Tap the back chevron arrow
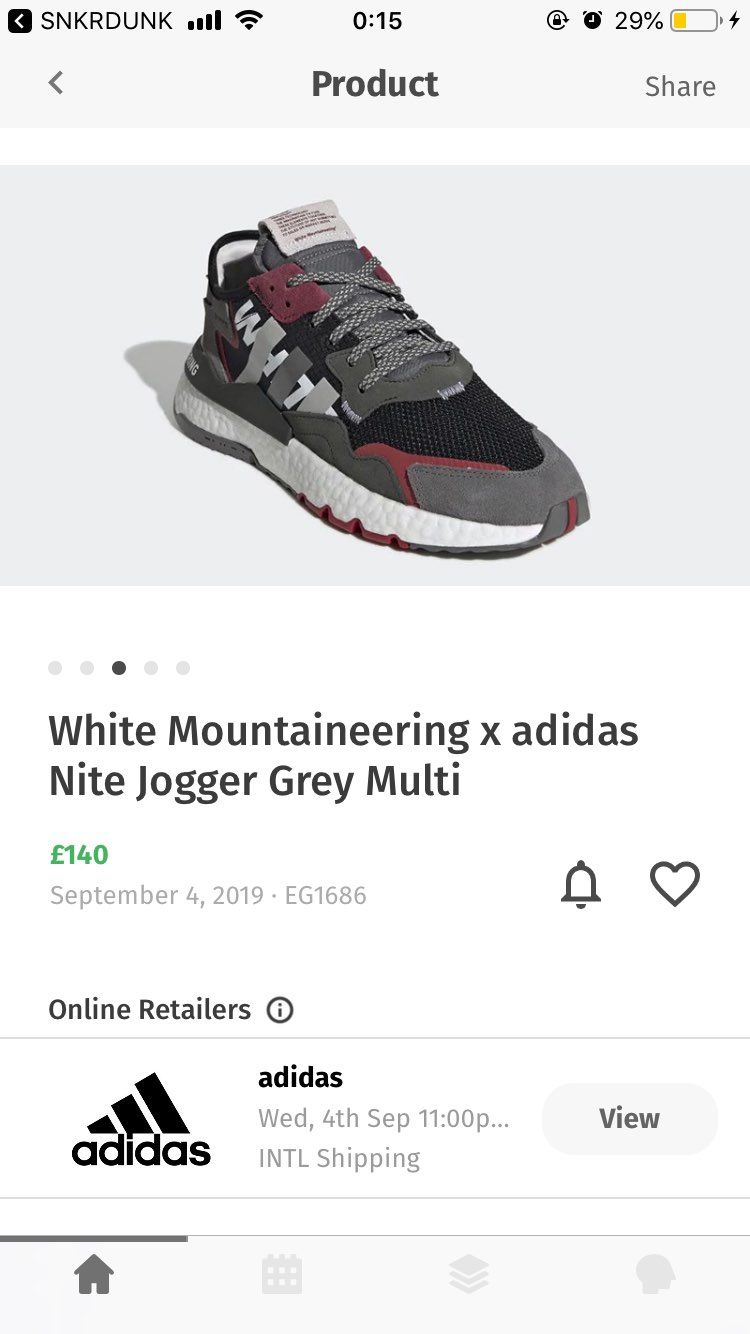Image resolution: width=750 pixels, height=1334 pixels. click(56, 83)
